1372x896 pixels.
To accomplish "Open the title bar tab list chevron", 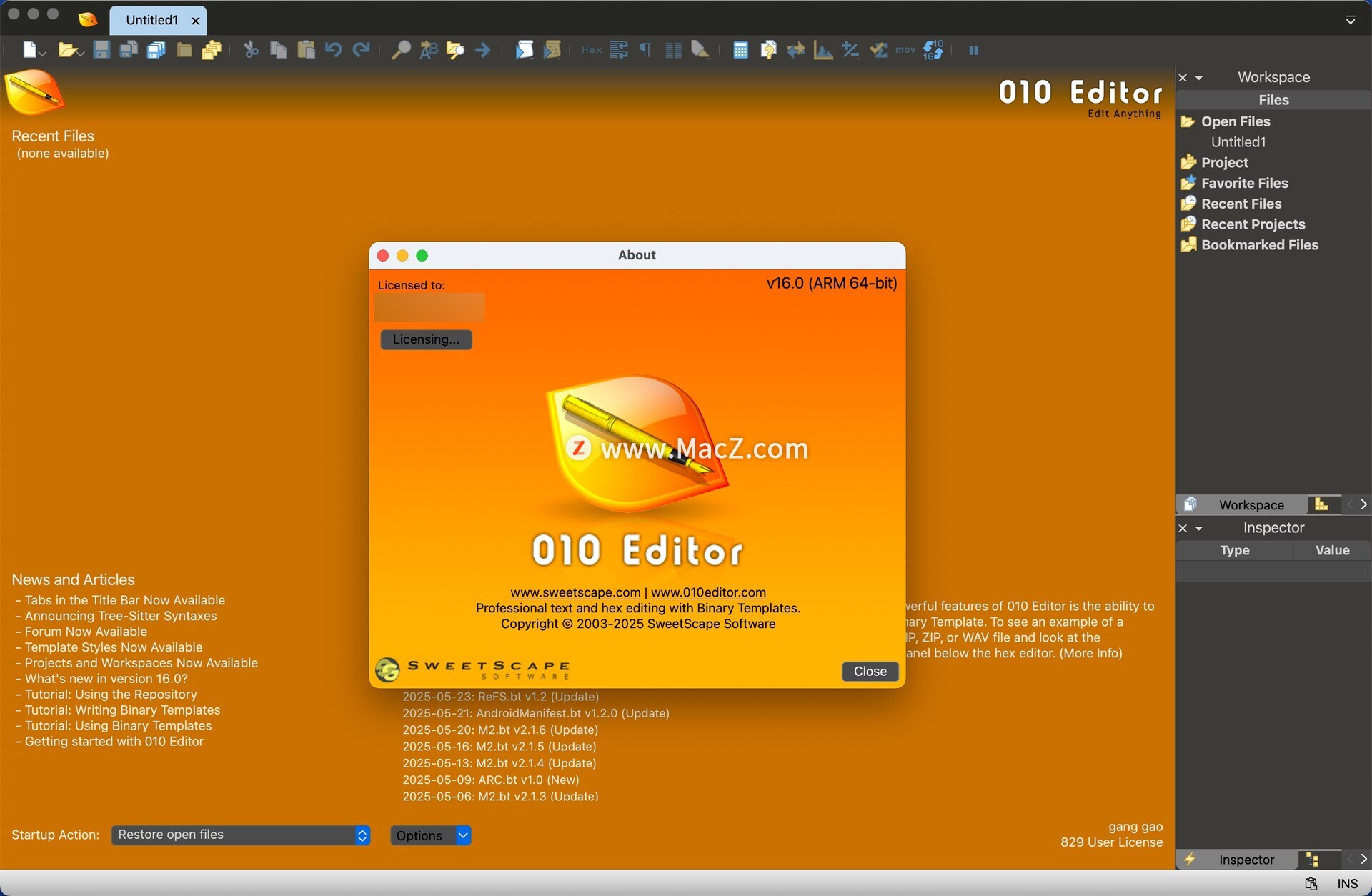I will (x=1351, y=20).
